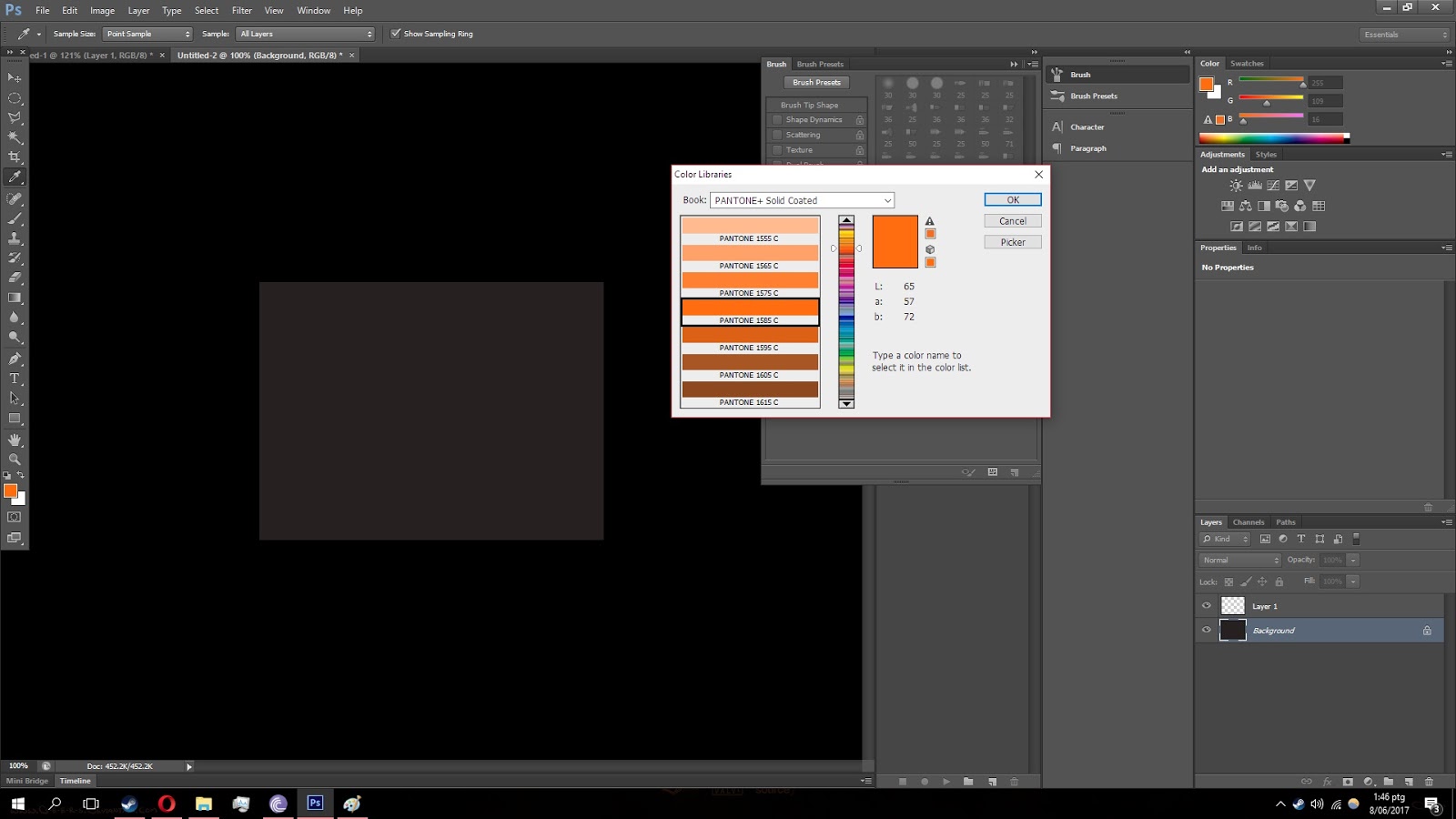Image resolution: width=1456 pixels, height=819 pixels.
Task: Select the Clone Stamp tool
Action: tap(15, 238)
